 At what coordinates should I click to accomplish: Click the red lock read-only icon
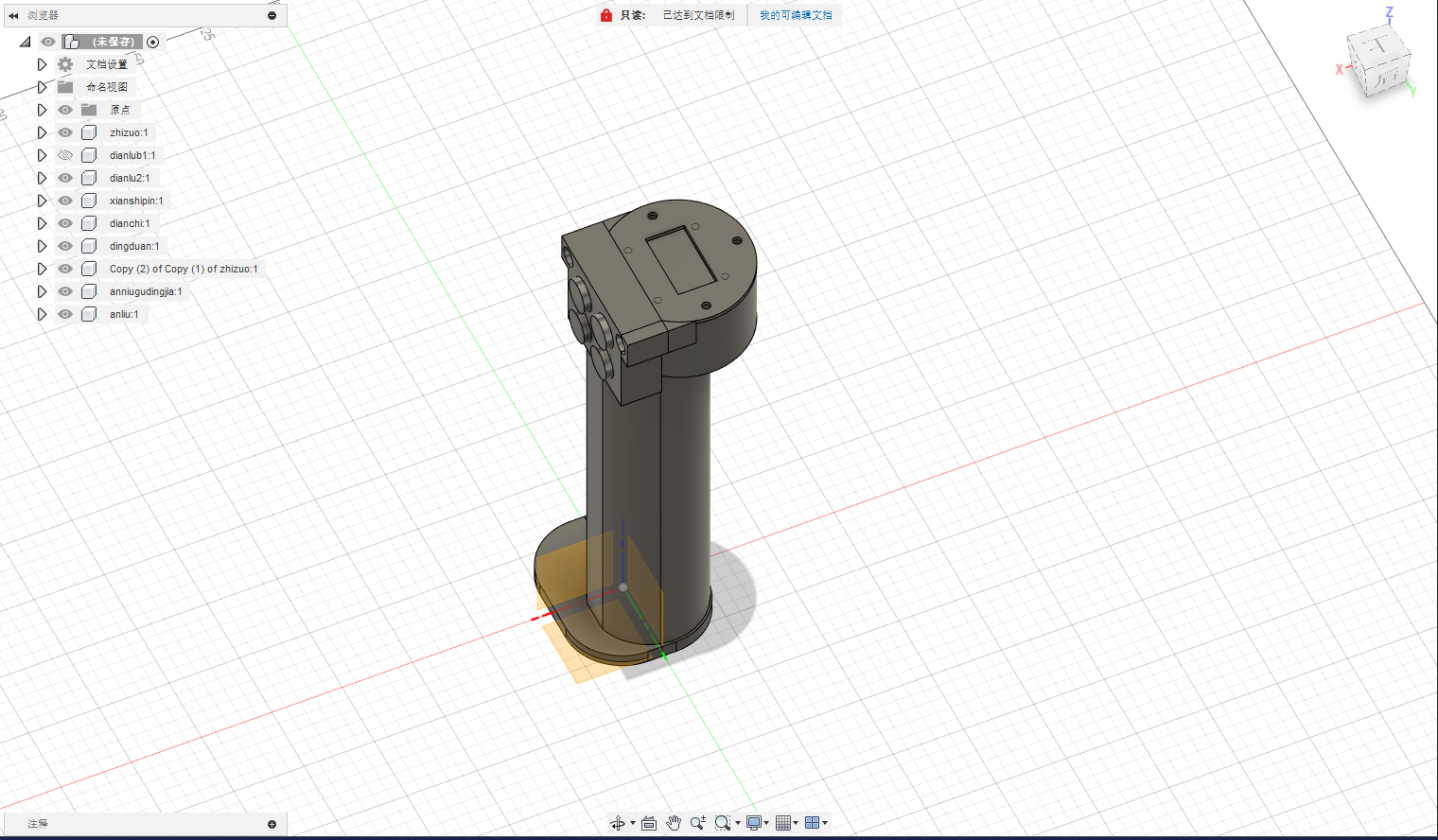[606, 15]
